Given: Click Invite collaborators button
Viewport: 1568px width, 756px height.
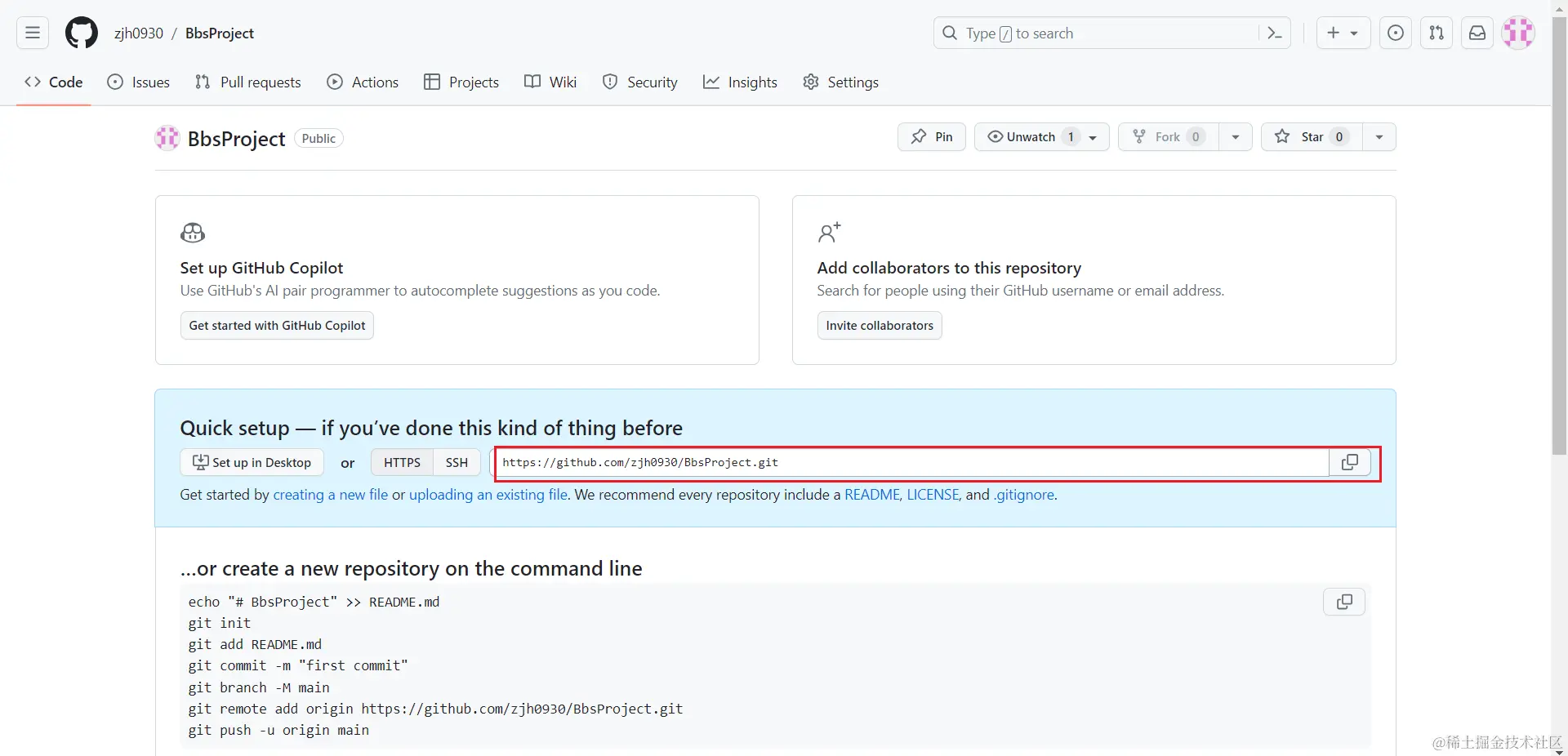Looking at the screenshot, I should point(880,326).
